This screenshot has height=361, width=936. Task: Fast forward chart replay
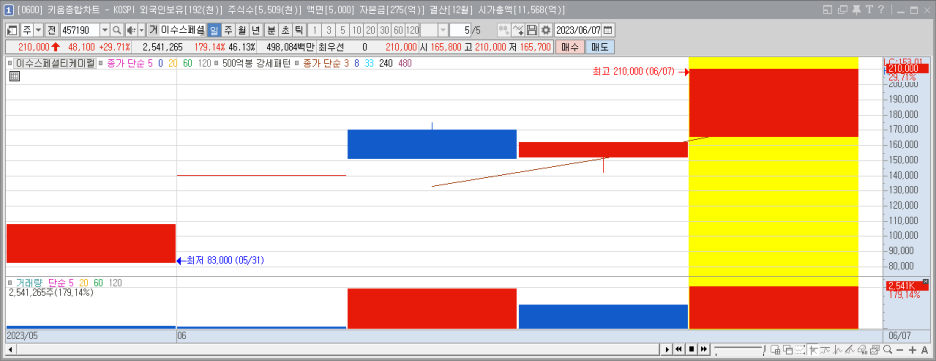[x=704, y=350]
